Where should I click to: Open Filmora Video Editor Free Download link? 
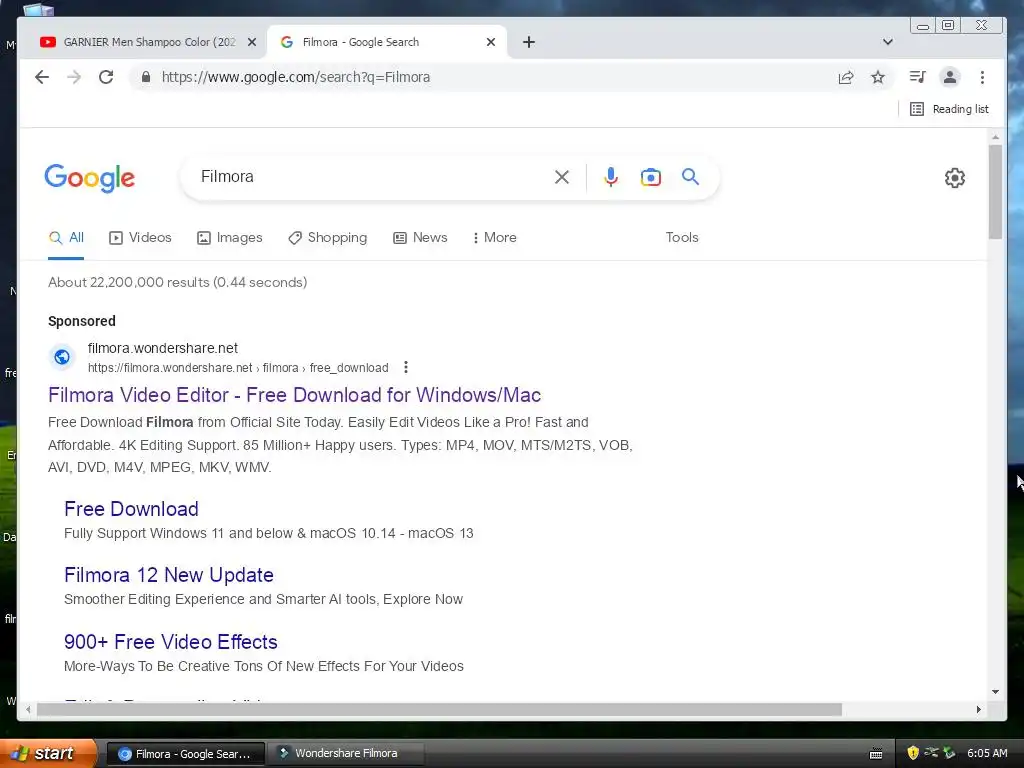(x=295, y=395)
